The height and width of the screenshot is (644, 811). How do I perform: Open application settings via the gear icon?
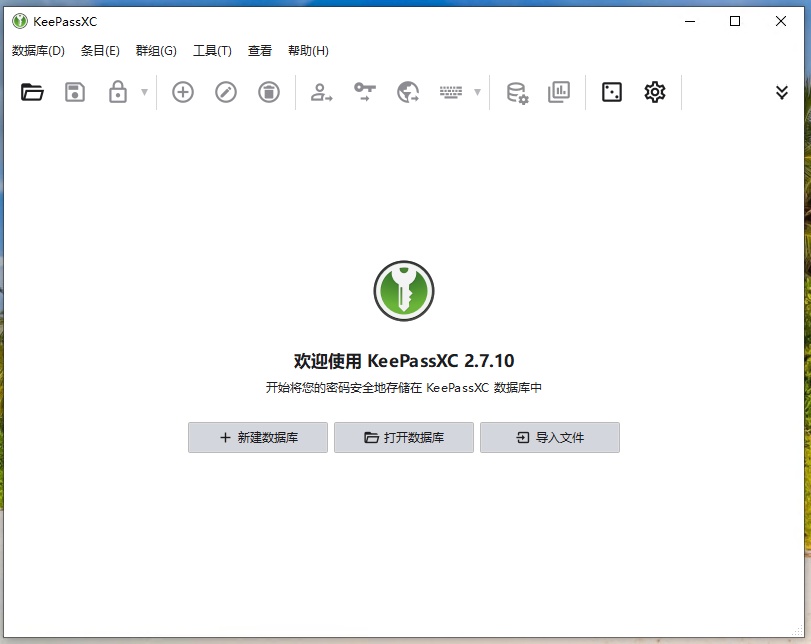655,91
